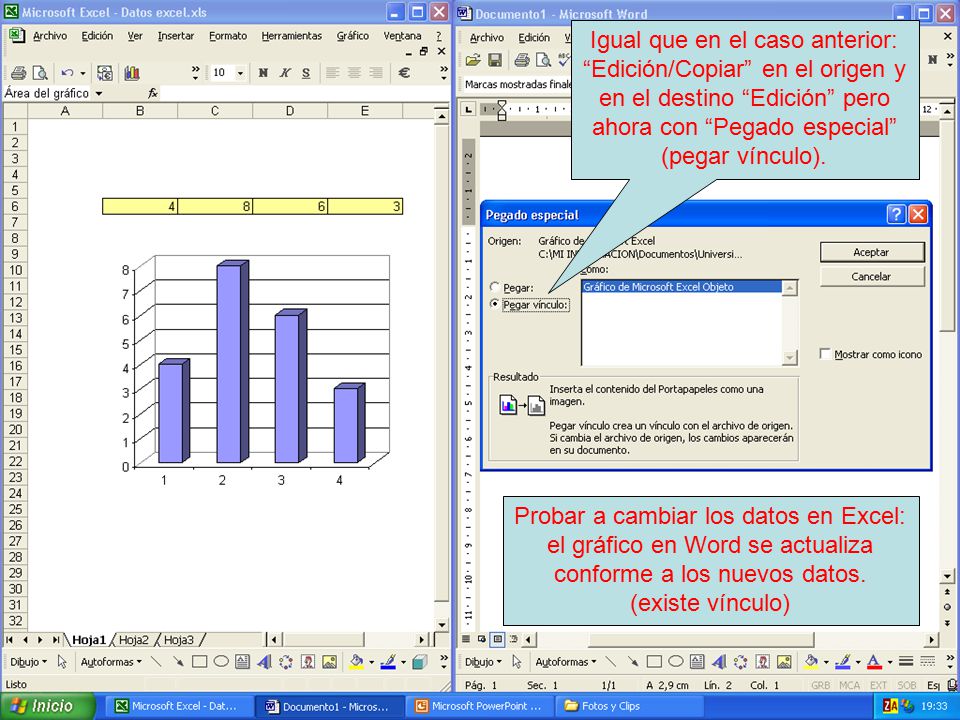Switch to Microsoft PowerPoint in the taskbar
This screenshot has width=960, height=720.
click(x=480, y=706)
